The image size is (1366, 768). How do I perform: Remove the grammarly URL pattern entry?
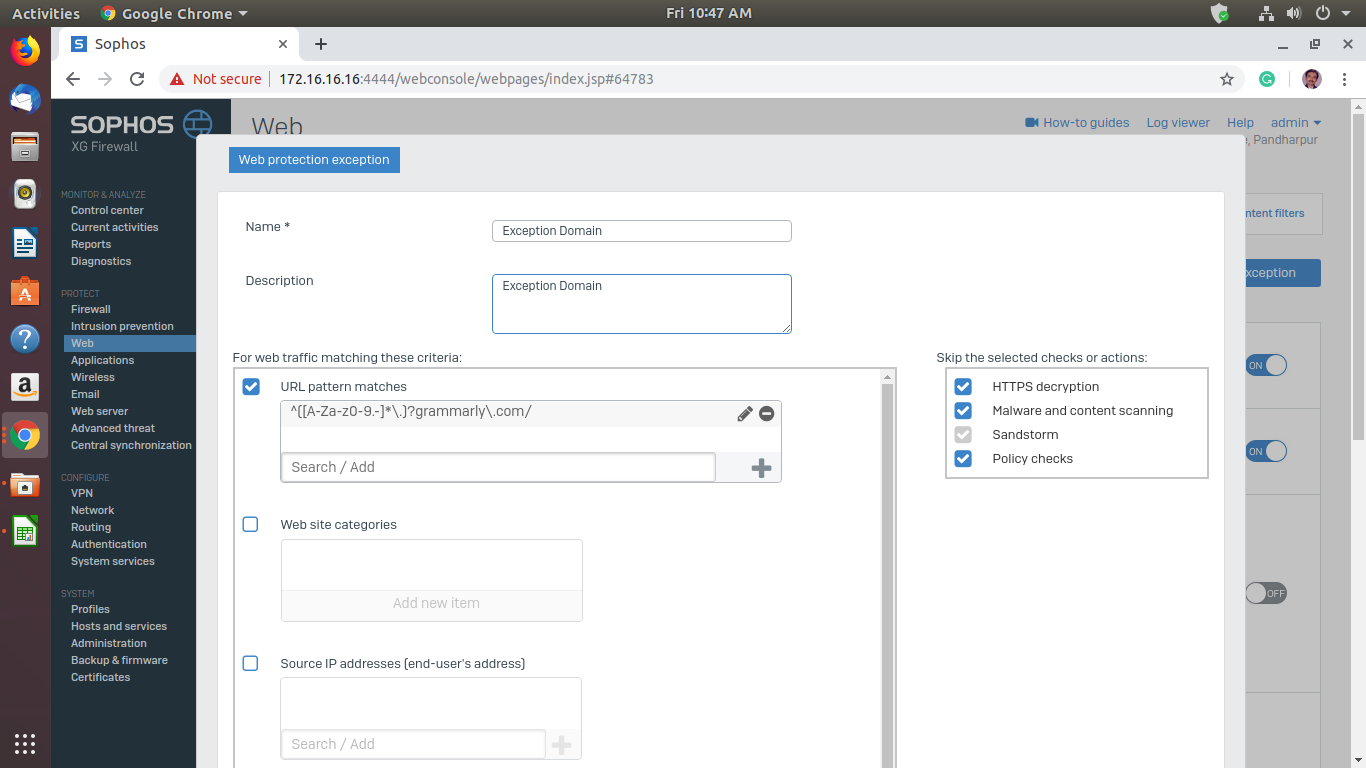click(767, 414)
